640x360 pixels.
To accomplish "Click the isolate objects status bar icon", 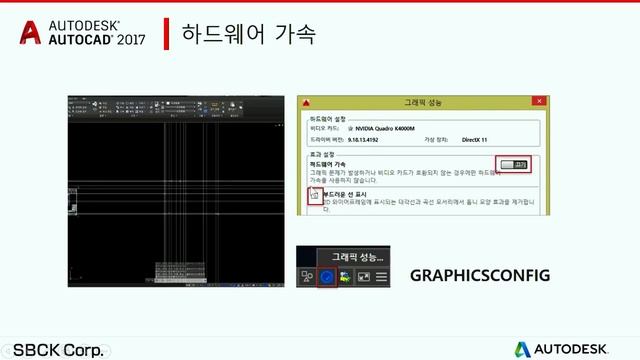I will [x=345, y=277].
